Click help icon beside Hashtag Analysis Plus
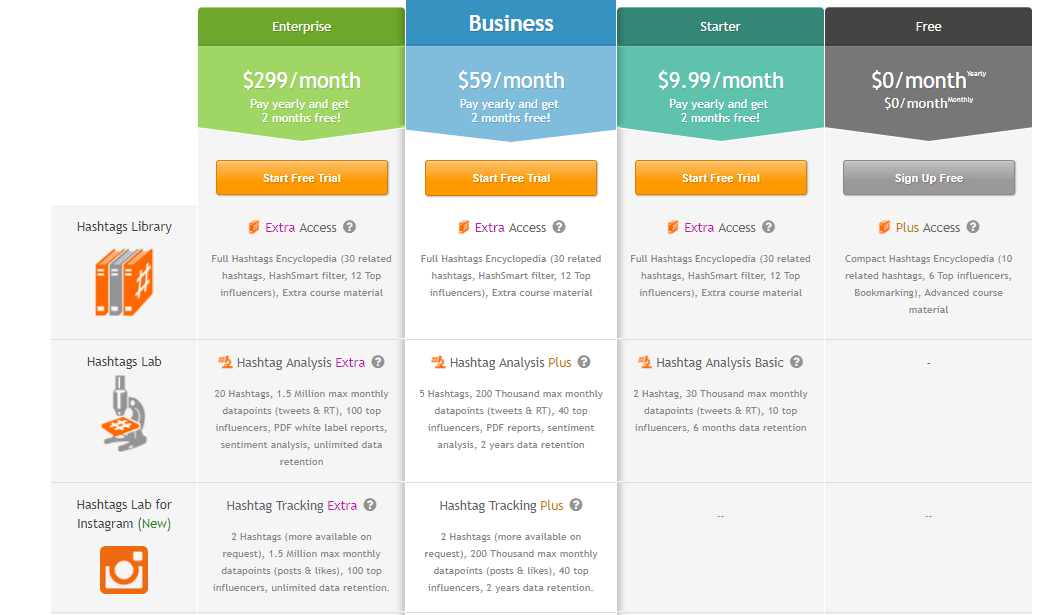Screen dimensions: 1041x615 584,362
